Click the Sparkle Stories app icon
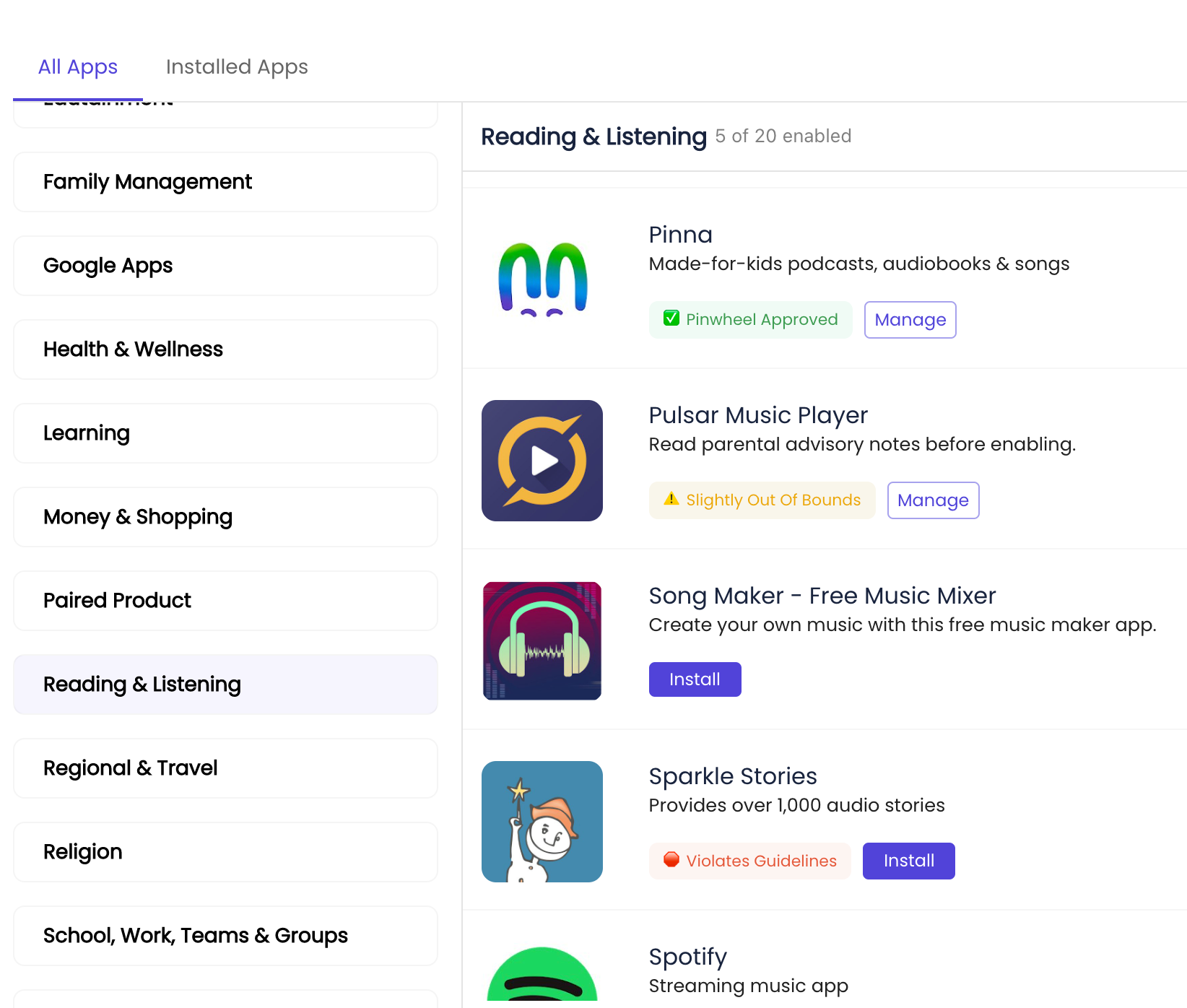The image size is (1187, 1008). tap(542, 822)
